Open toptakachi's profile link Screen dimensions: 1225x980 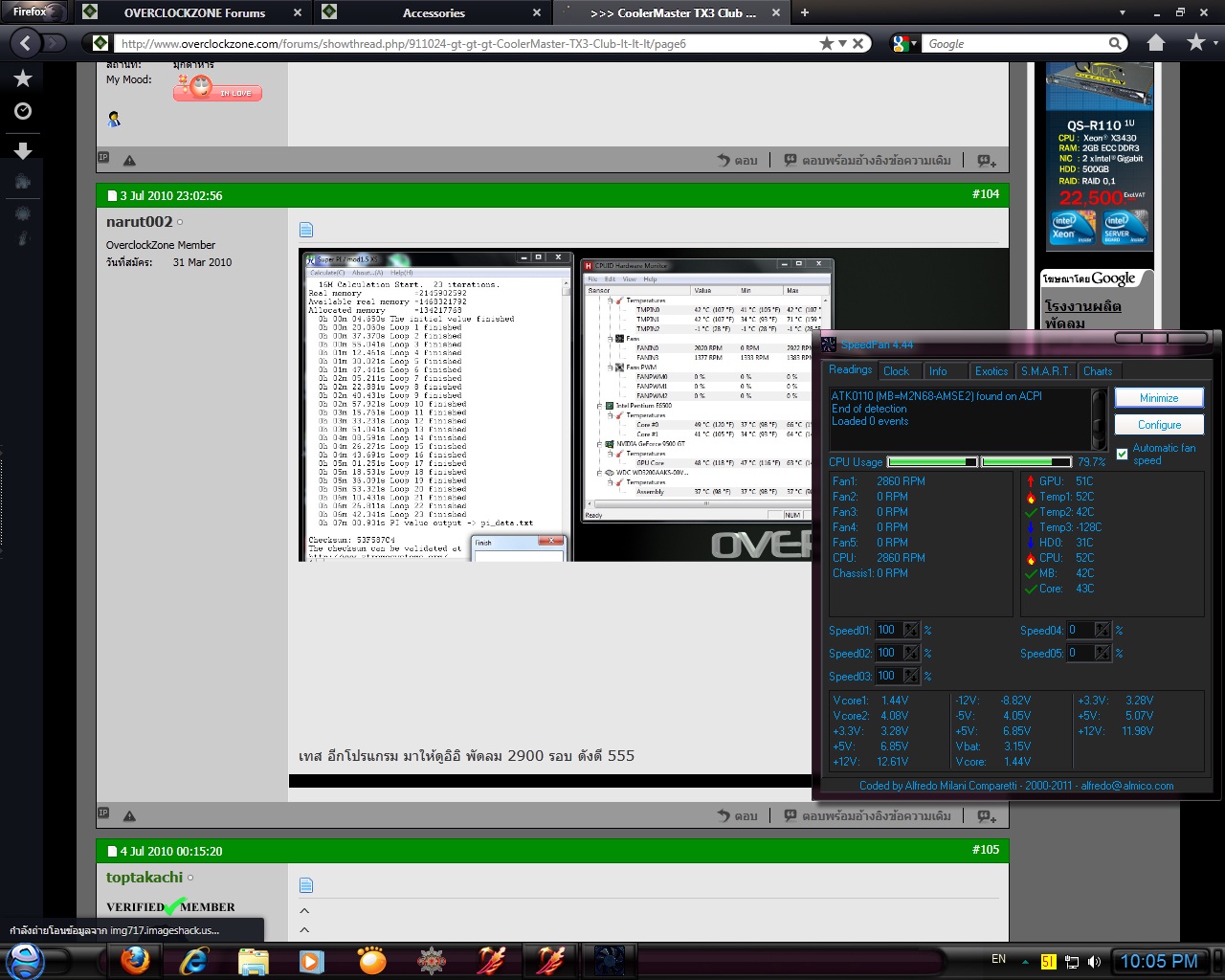[145, 878]
